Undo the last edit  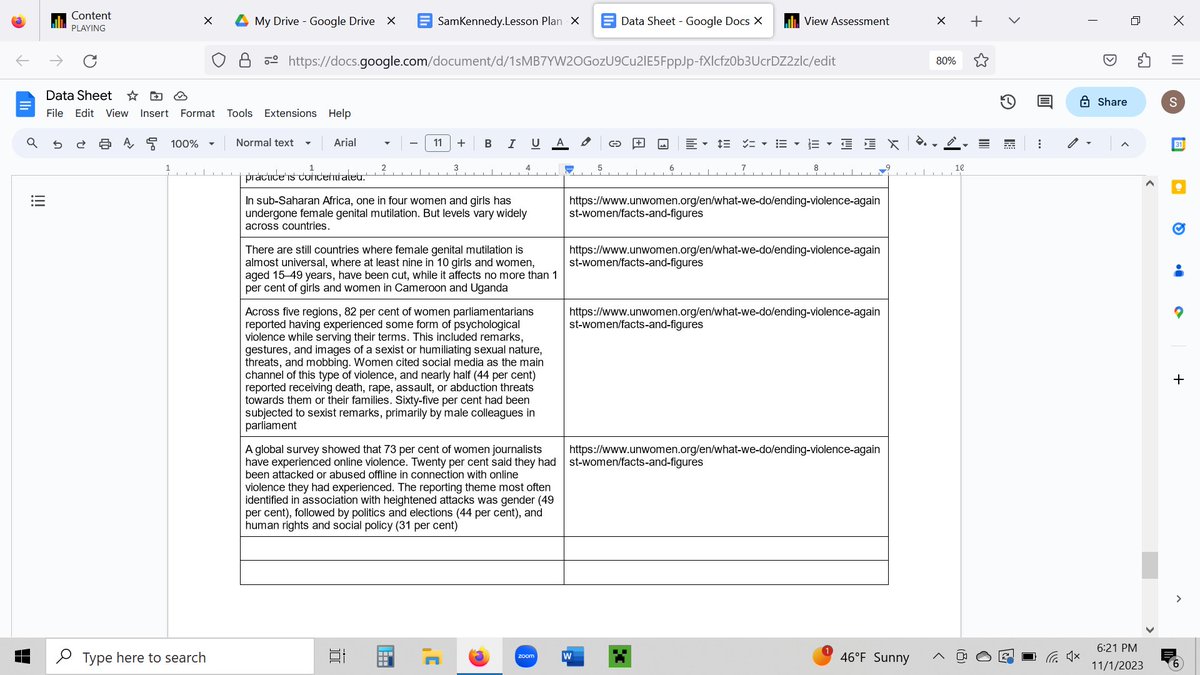(57, 143)
